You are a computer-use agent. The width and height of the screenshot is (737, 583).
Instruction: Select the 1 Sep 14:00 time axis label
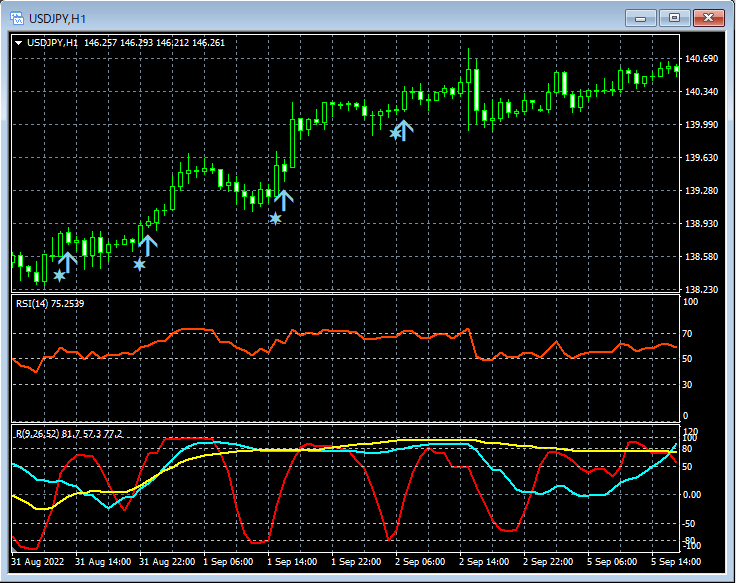(293, 562)
